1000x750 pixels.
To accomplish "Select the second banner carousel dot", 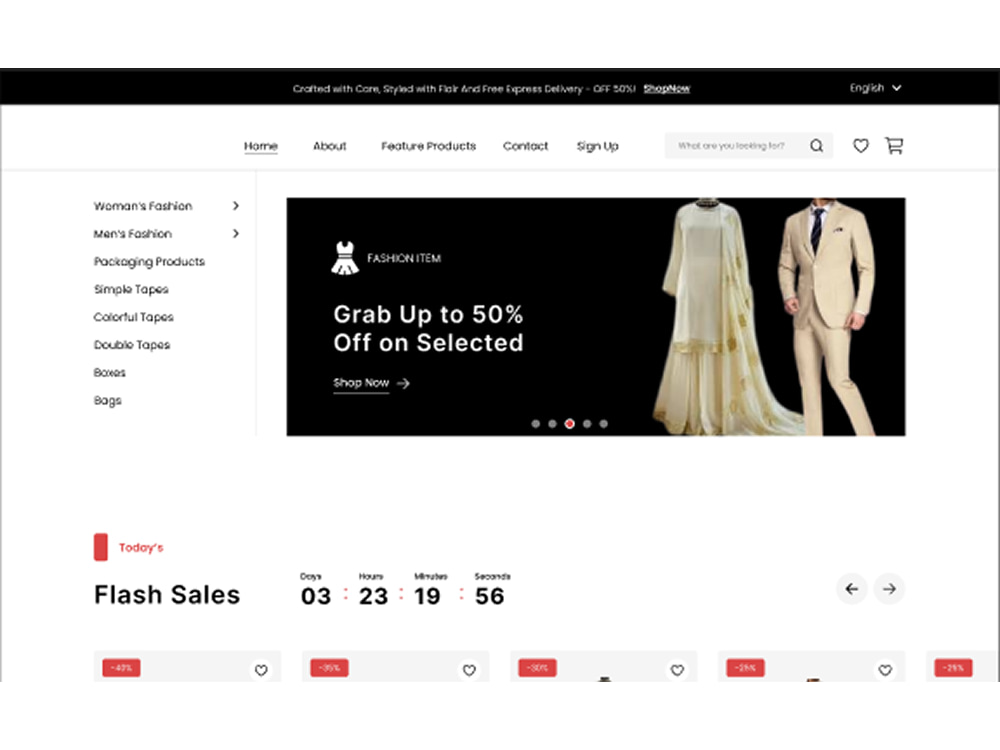I will pos(552,423).
